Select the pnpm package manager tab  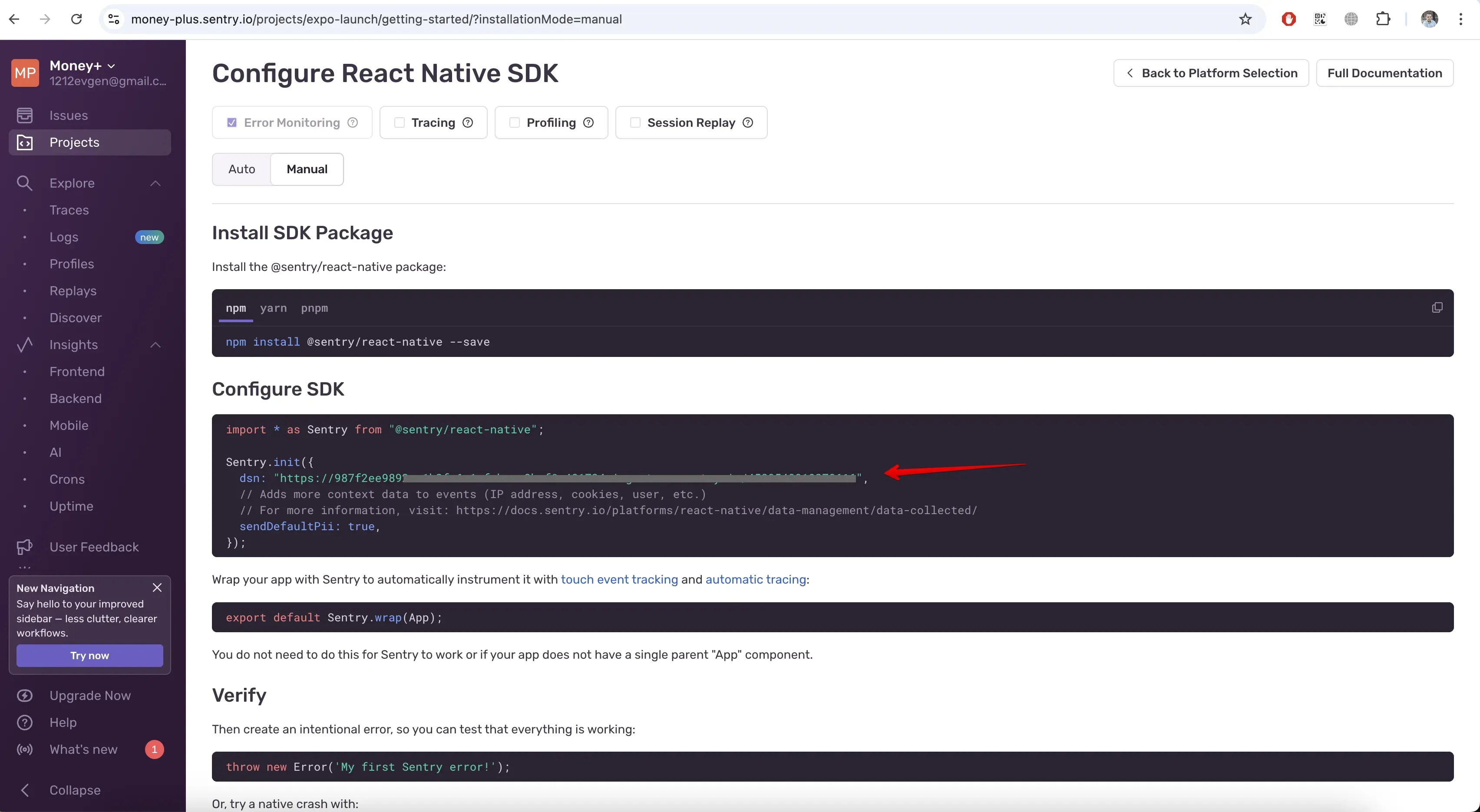(314, 308)
